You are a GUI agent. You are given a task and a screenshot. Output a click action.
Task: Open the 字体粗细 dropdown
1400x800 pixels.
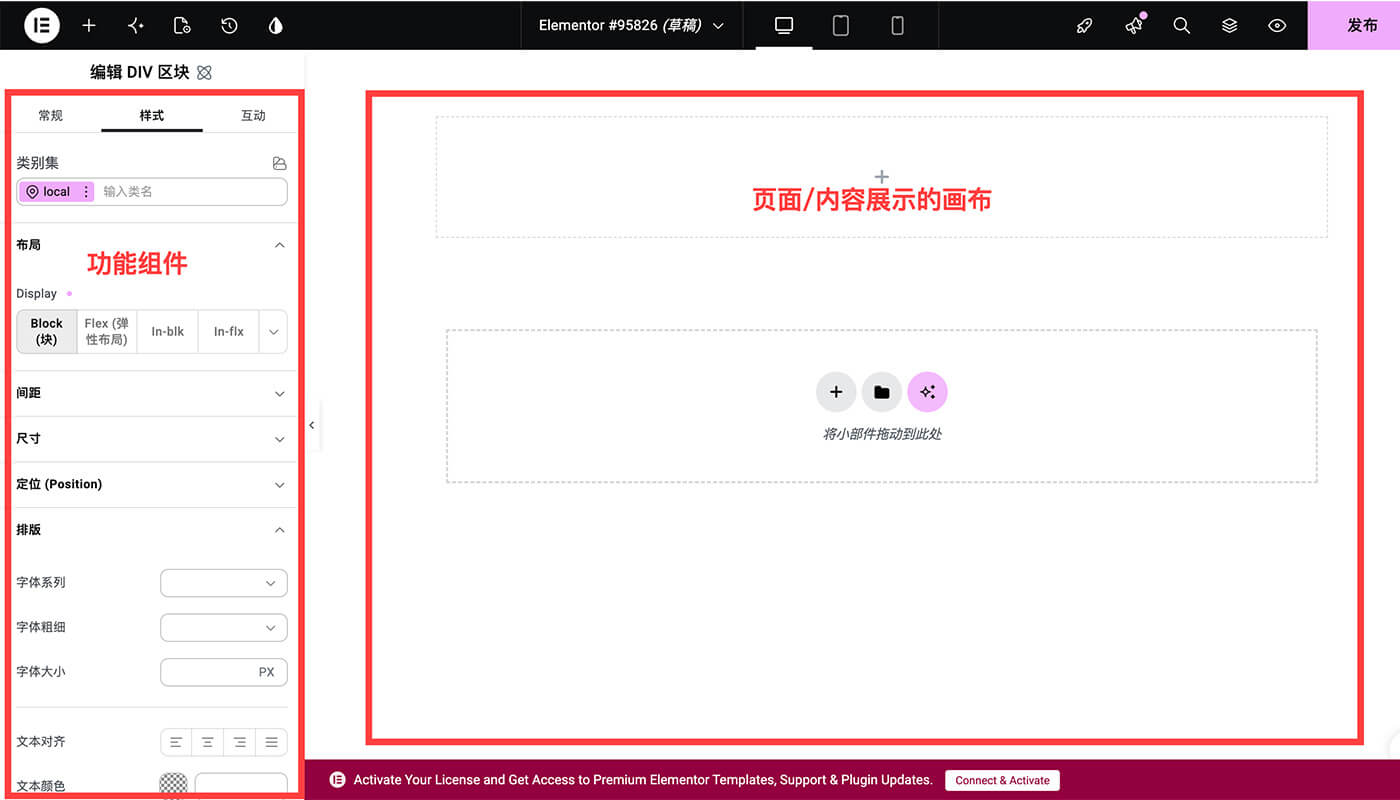(224, 628)
